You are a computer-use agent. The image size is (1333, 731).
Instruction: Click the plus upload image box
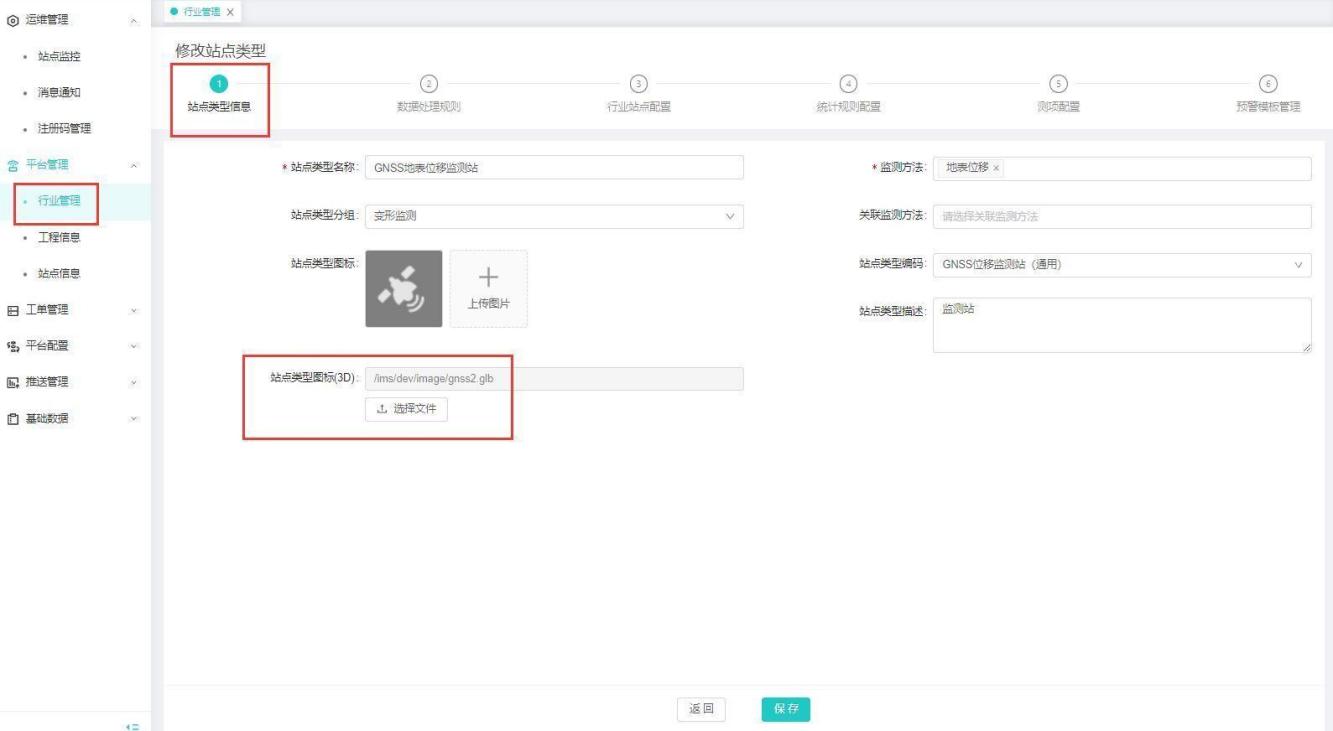point(489,289)
